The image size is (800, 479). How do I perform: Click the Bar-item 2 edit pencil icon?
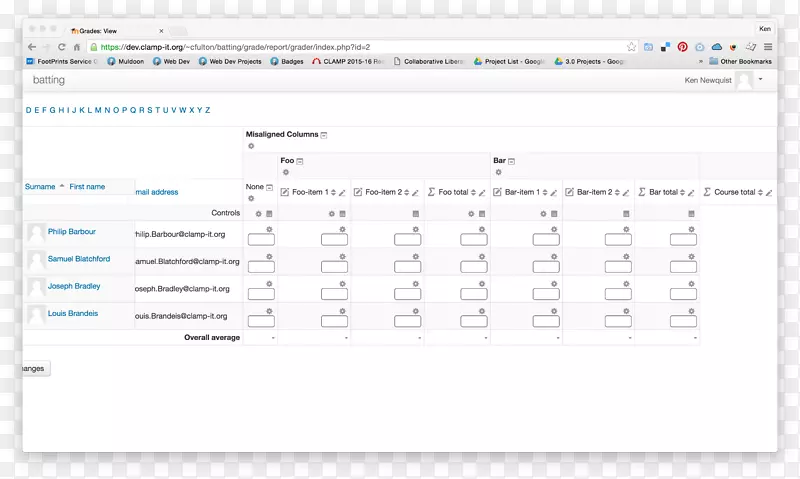coord(626,192)
